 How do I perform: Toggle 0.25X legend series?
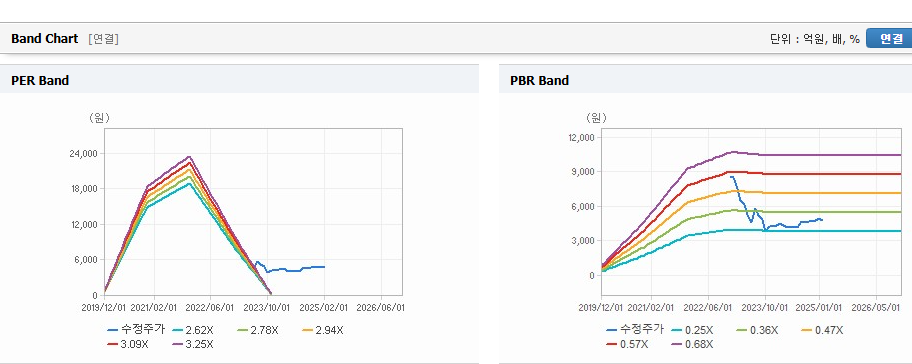(x=692, y=330)
